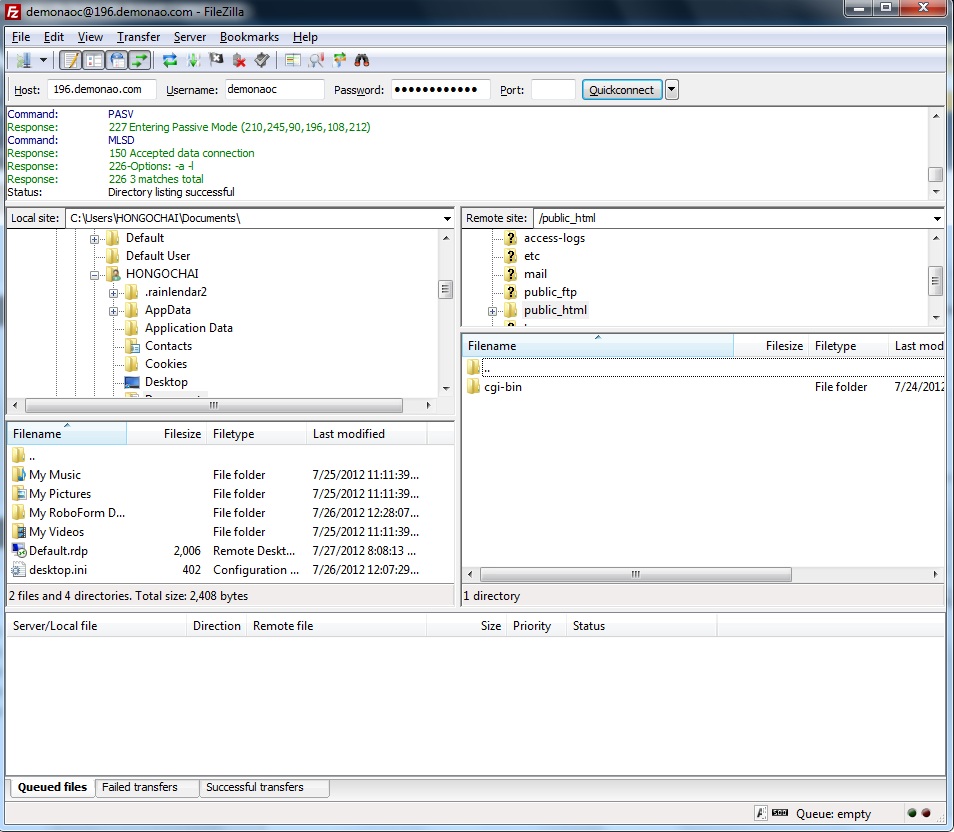Click the status bar character set icon
The height and width of the screenshot is (832, 954).
[x=761, y=813]
